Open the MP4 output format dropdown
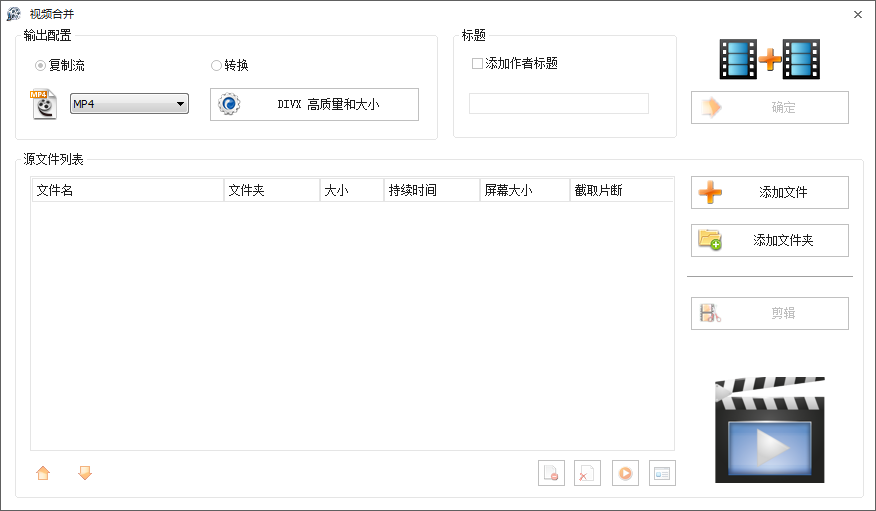 tap(129, 104)
